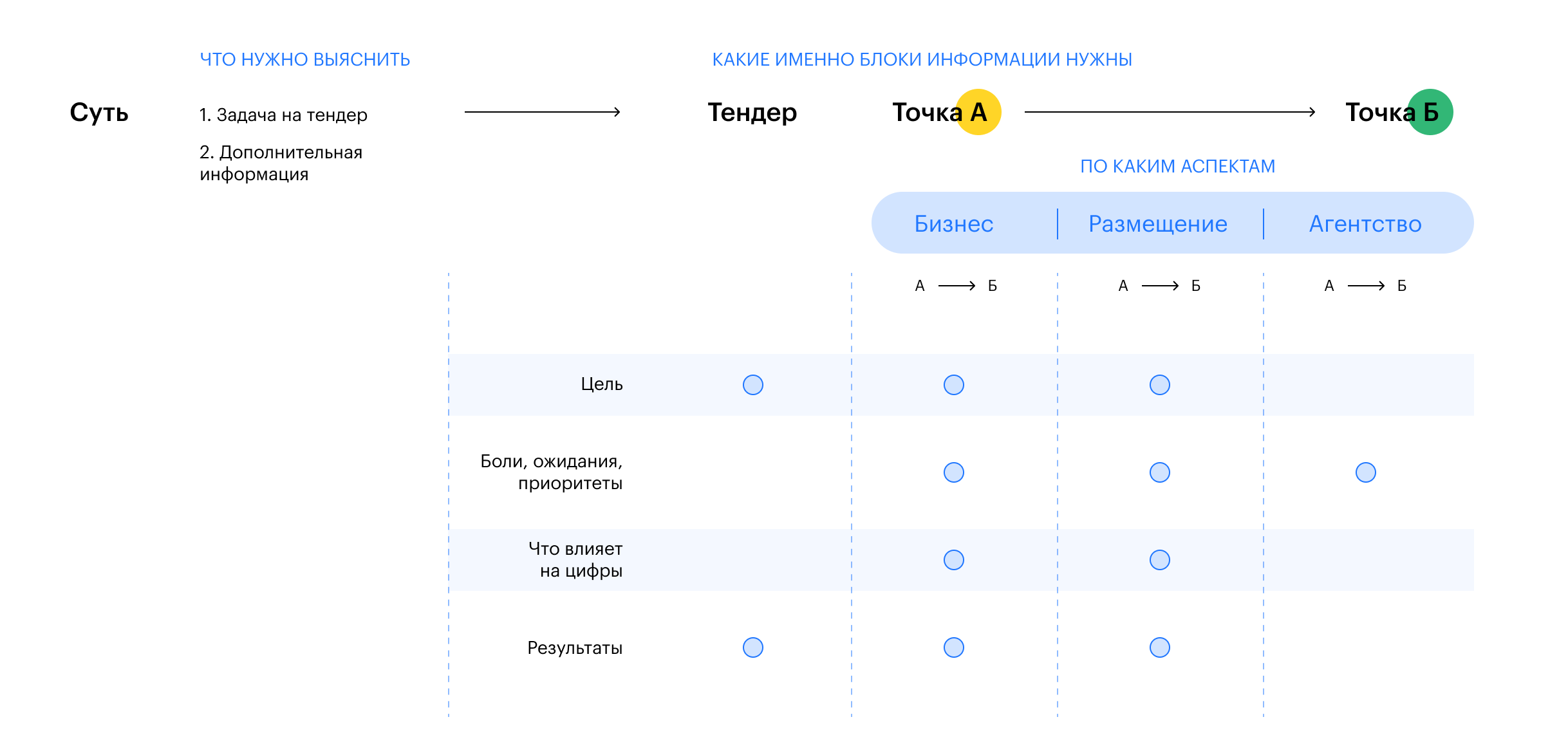Select the Размещение tab
The height and width of the screenshot is (744, 1568).
pyautogui.click(x=1158, y=223)
